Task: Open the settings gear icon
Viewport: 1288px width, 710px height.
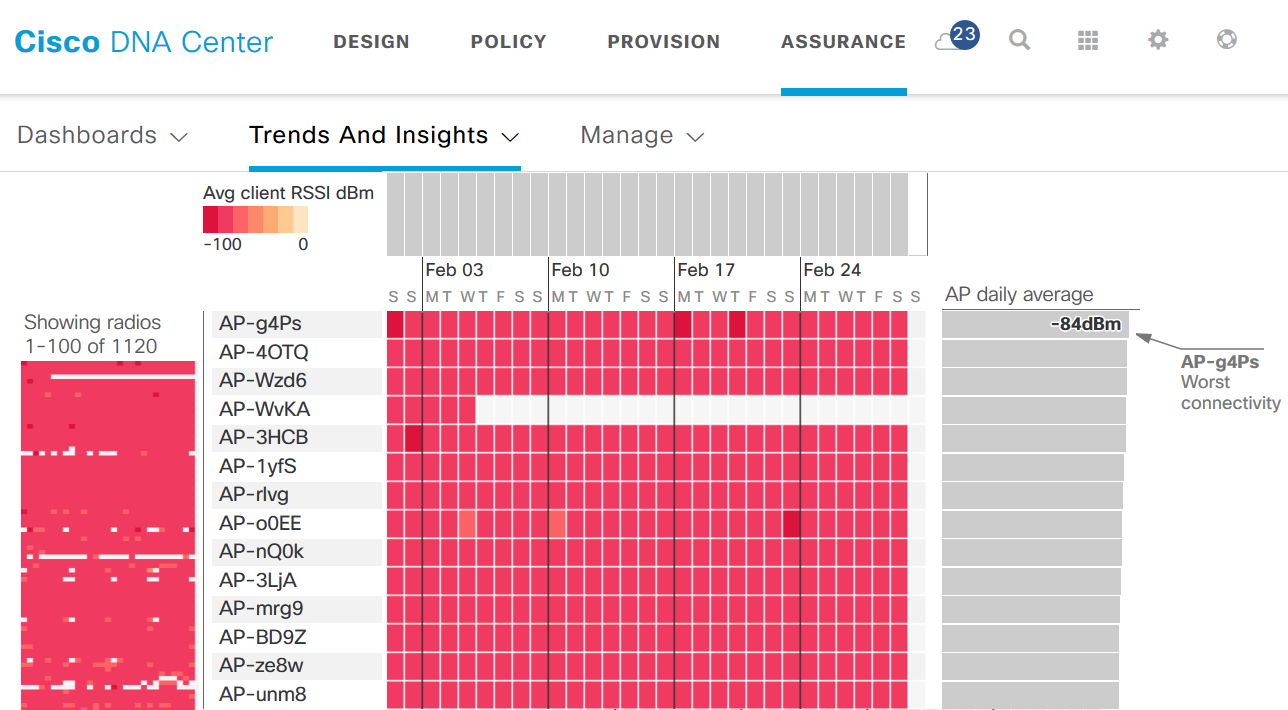Action: coord(1157,40)
